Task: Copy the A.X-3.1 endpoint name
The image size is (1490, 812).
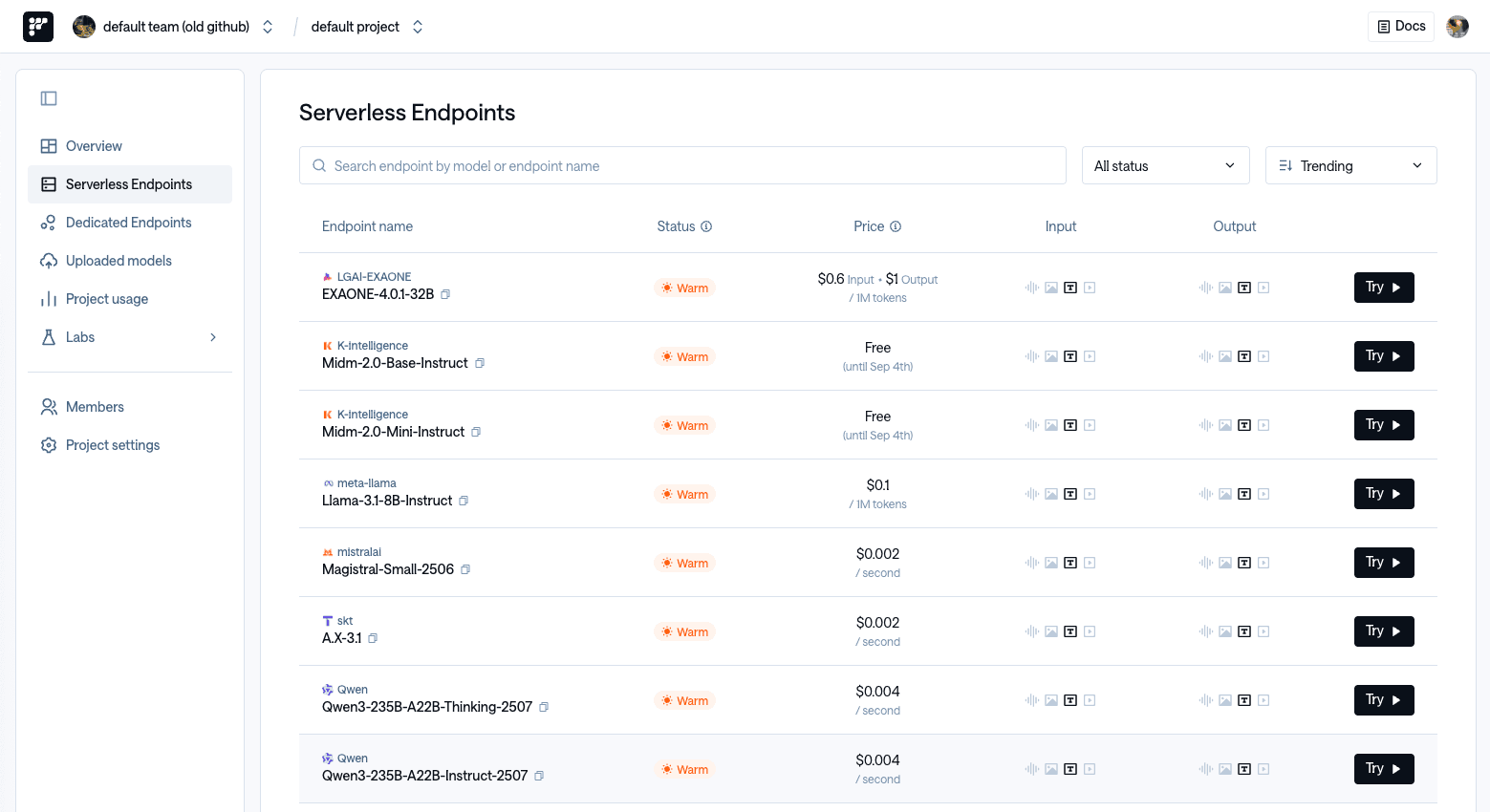Action: pyautogui.click(x=373, y=638)
